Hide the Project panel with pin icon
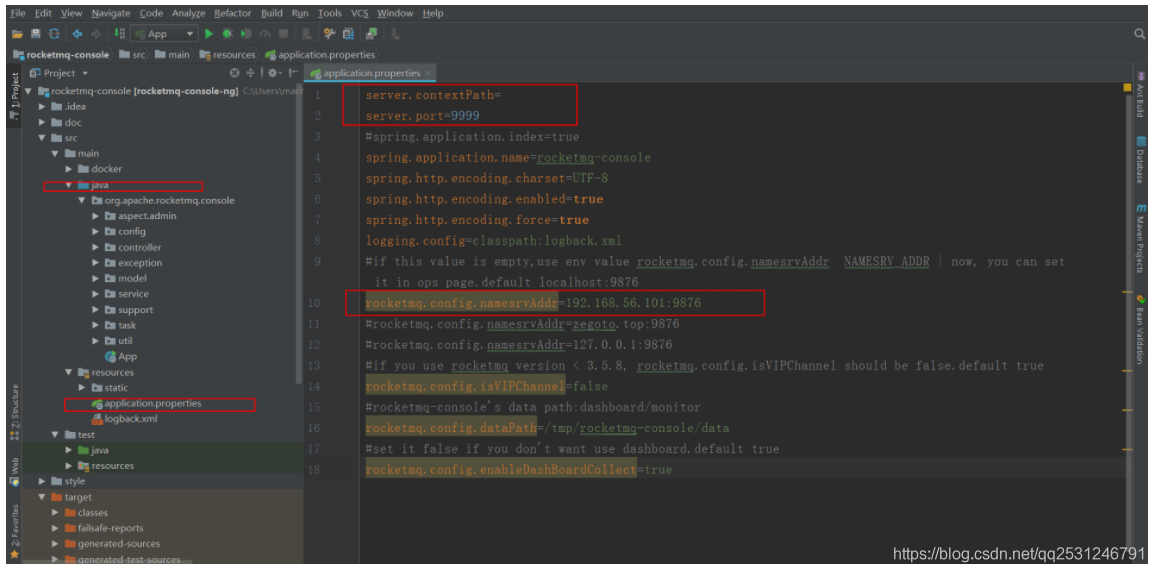This screenshot has height=573, width=1154. (293, 73)
